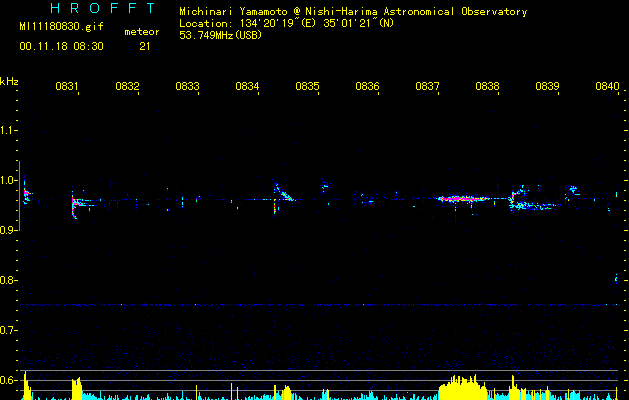Click the 0836 time marker
This screenshot has width=629, height=400.
pos(367,86)
